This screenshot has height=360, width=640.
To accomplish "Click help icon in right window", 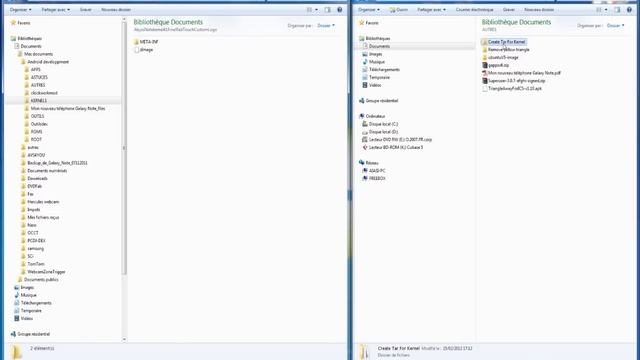I will [x=629, y=9].
